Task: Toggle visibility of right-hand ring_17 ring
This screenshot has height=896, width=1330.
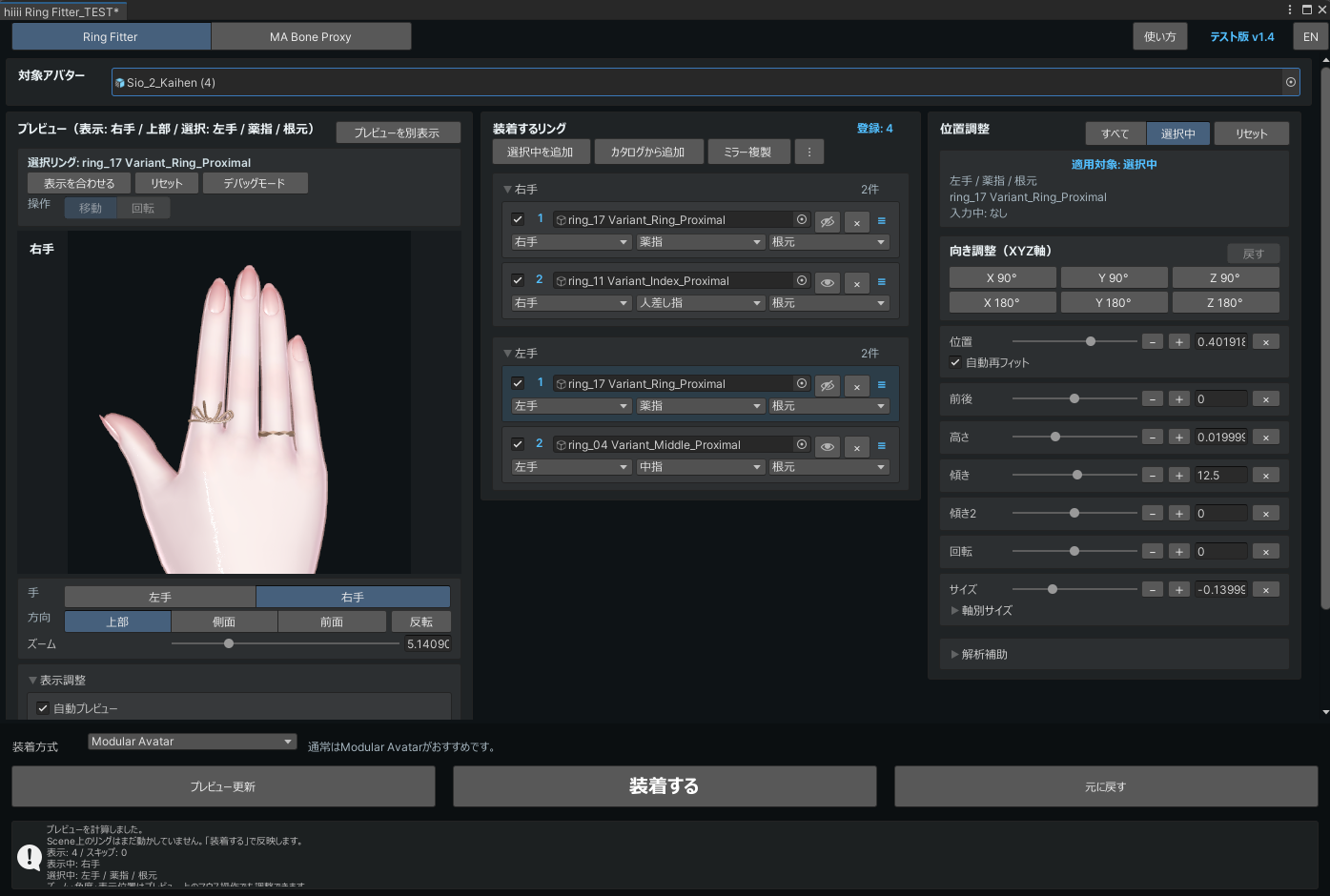Action: click(828, 222)
